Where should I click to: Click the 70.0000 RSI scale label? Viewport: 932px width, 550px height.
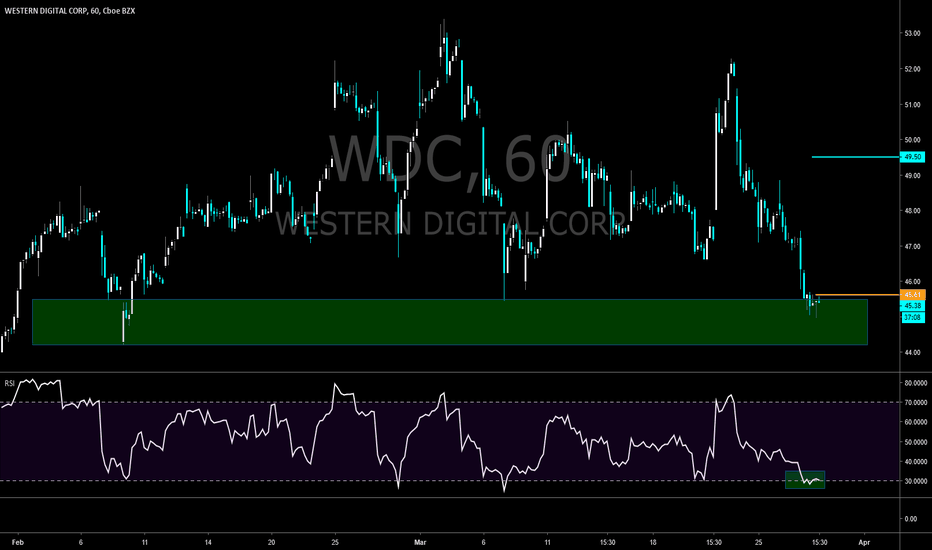915,403
